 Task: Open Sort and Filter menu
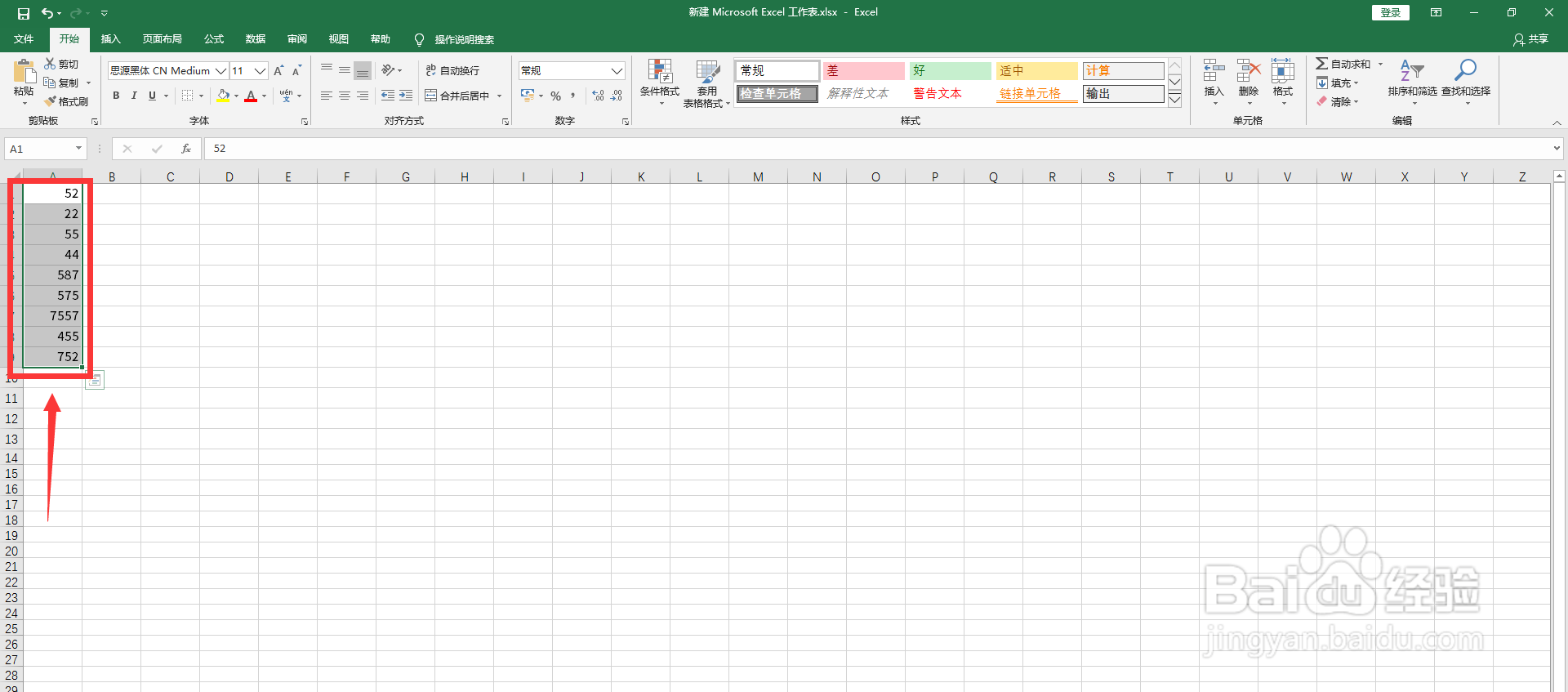1412,82
